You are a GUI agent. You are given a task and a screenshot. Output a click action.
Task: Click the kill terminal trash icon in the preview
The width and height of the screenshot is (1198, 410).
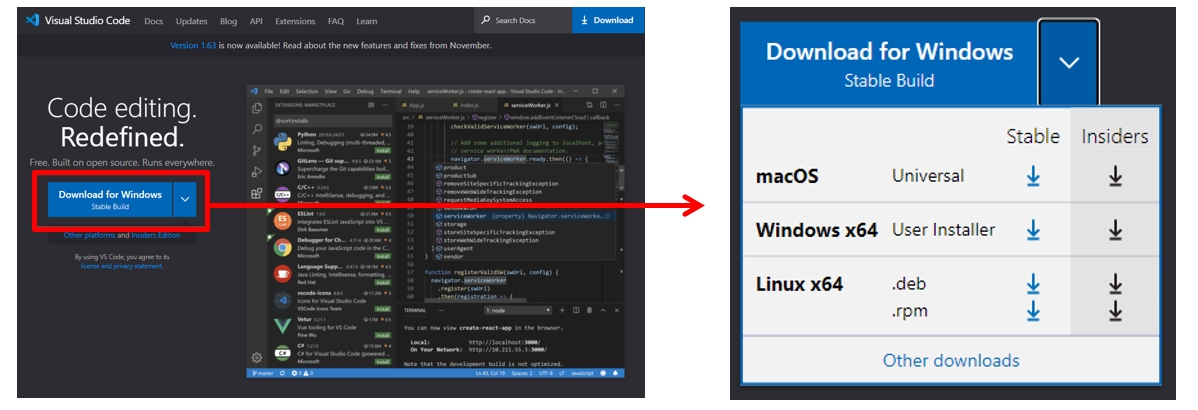point(589,310)
